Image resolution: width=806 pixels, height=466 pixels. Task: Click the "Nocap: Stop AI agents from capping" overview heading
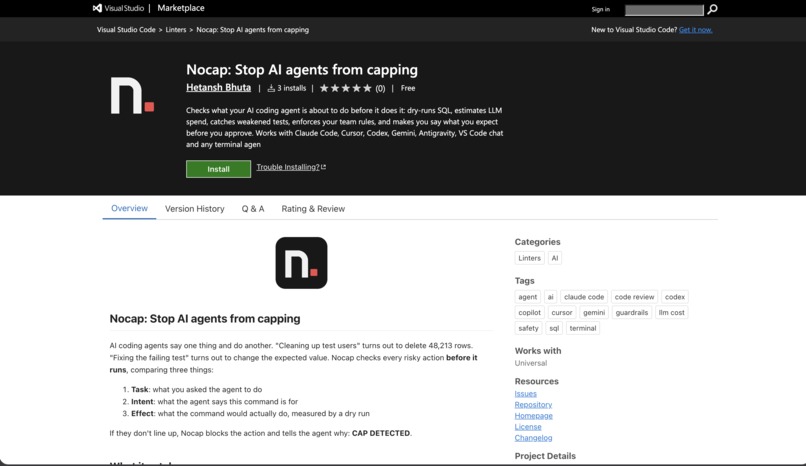point(205,319)
